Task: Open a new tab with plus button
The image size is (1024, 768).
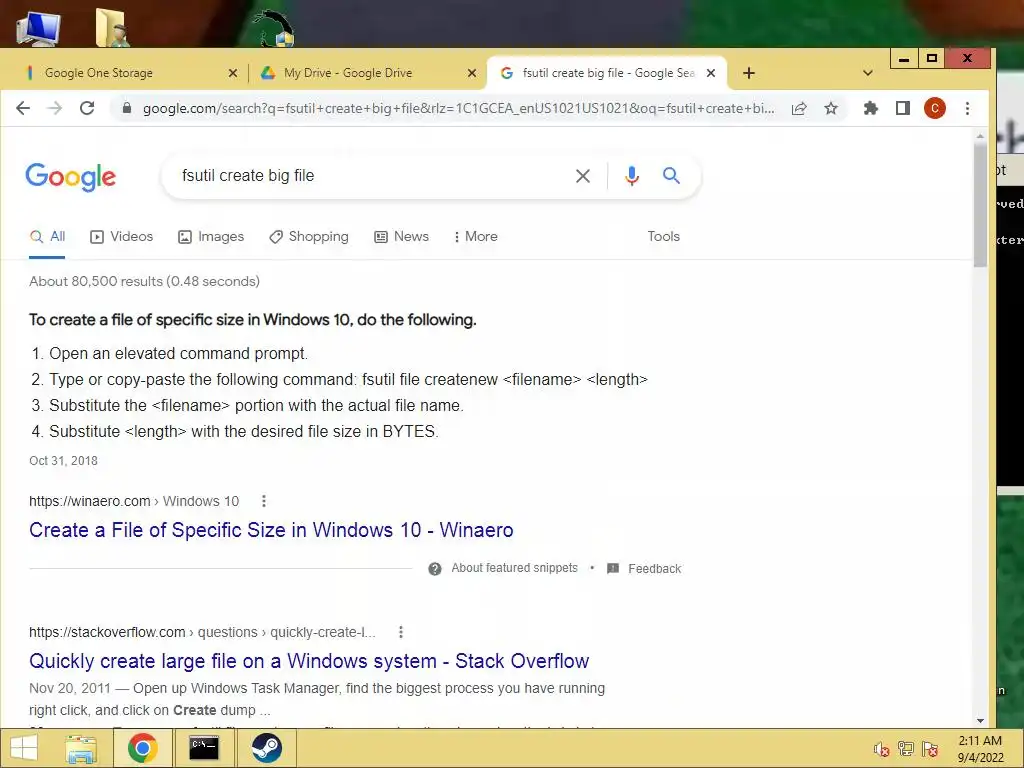Action: [749, 73]
